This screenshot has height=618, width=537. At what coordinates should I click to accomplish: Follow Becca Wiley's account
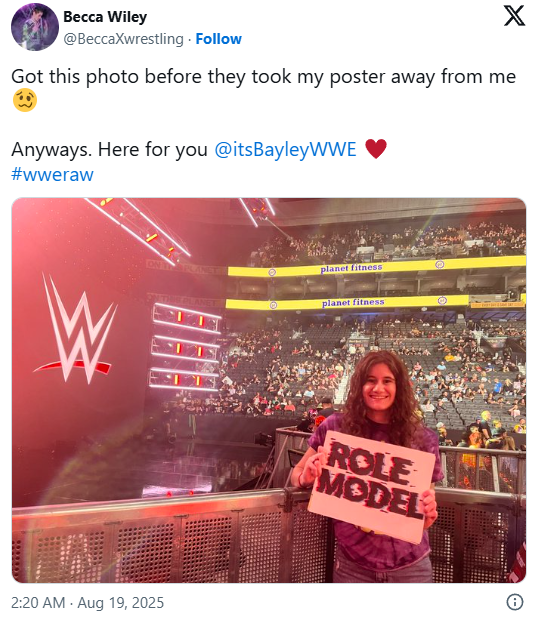click(x=218, y=39)
